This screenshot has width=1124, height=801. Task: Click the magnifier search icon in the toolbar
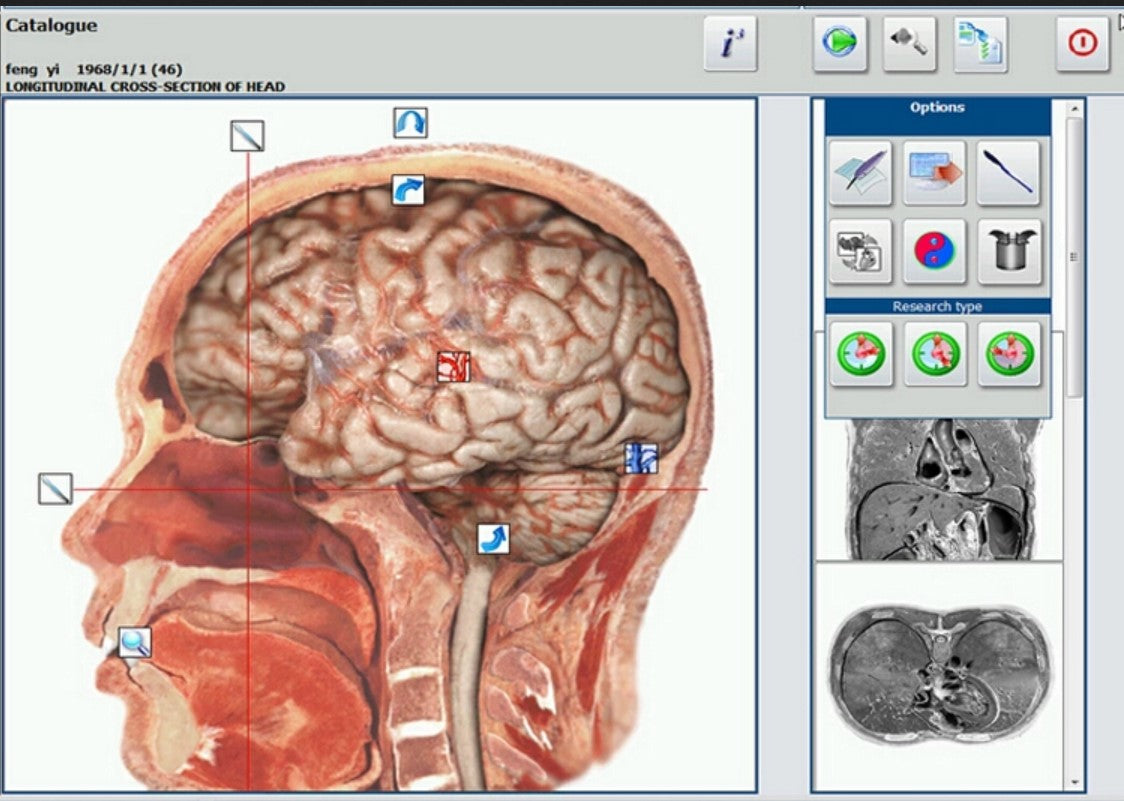(x=909, y=42)
